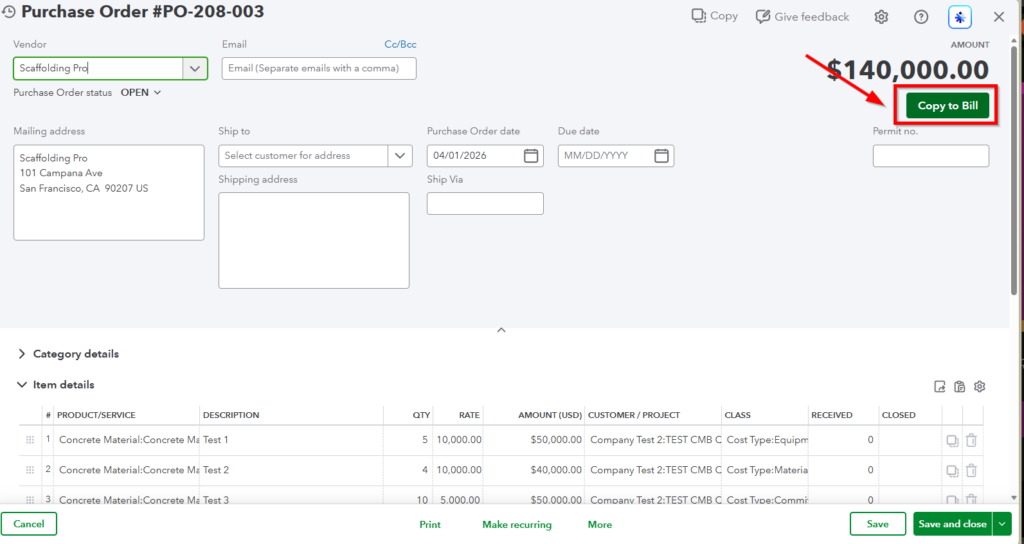The width and height of the screenshot is (1024, 544).
Task: Open the More menu in footer
Action: [600, 524]
